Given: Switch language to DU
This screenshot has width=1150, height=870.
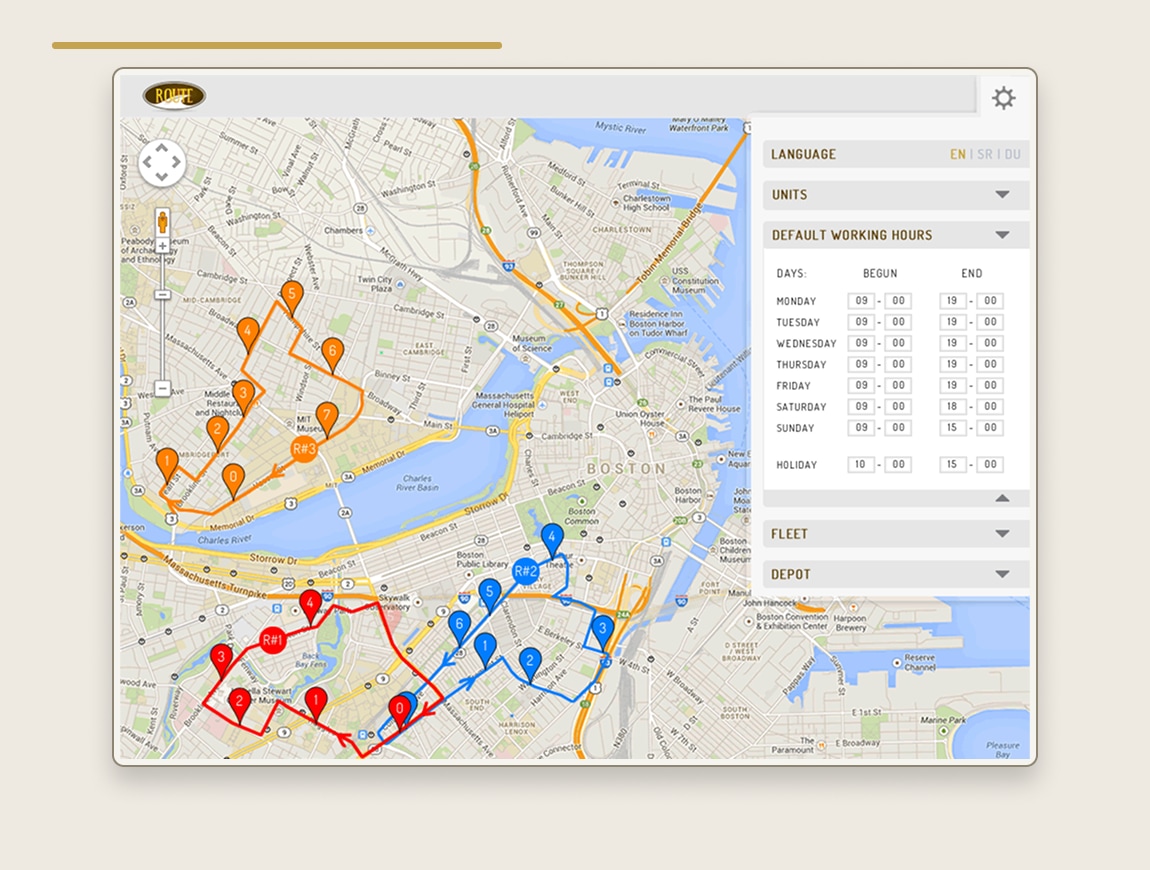Looking at the screenshot, I should (x=1012, y=154).
